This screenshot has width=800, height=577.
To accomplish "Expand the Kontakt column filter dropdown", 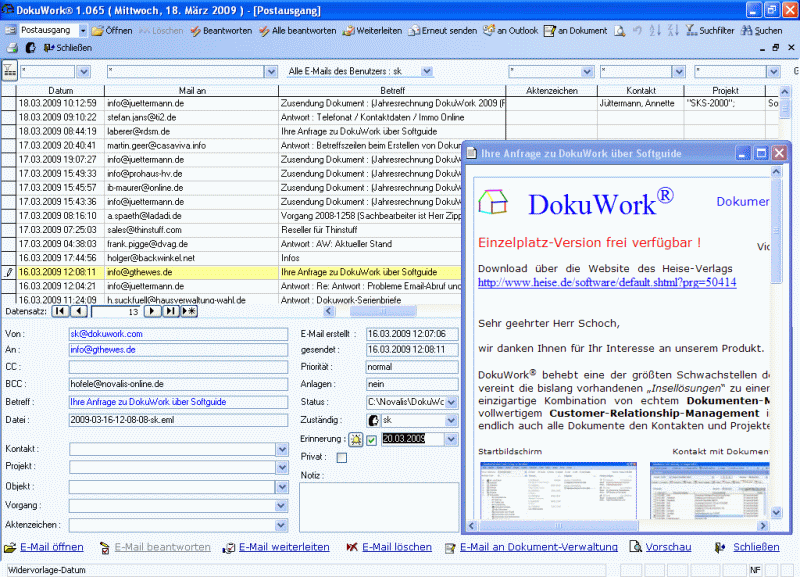I will tap(679, 71).
